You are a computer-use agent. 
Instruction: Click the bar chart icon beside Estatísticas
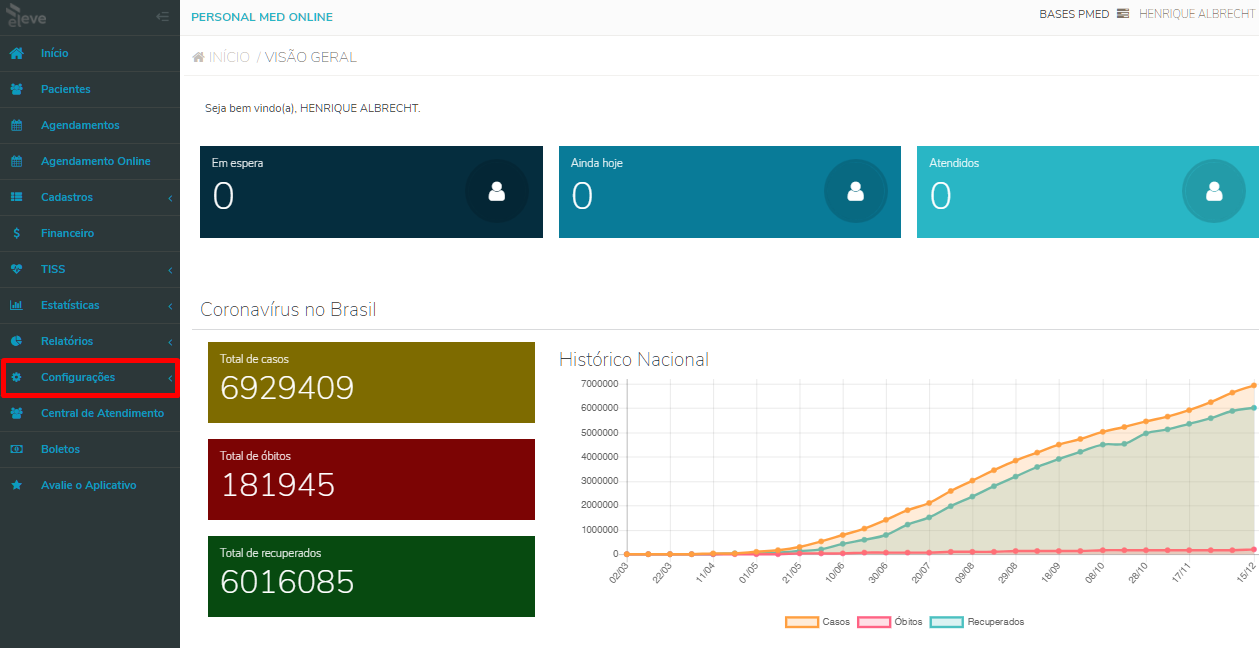click(x=16, y=305)
